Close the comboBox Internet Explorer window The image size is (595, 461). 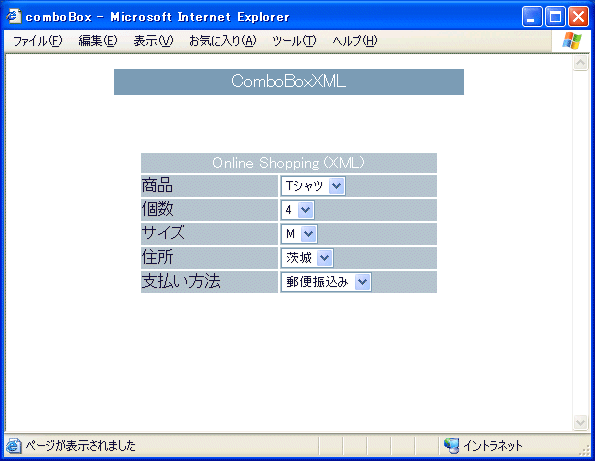coord(578,17)
